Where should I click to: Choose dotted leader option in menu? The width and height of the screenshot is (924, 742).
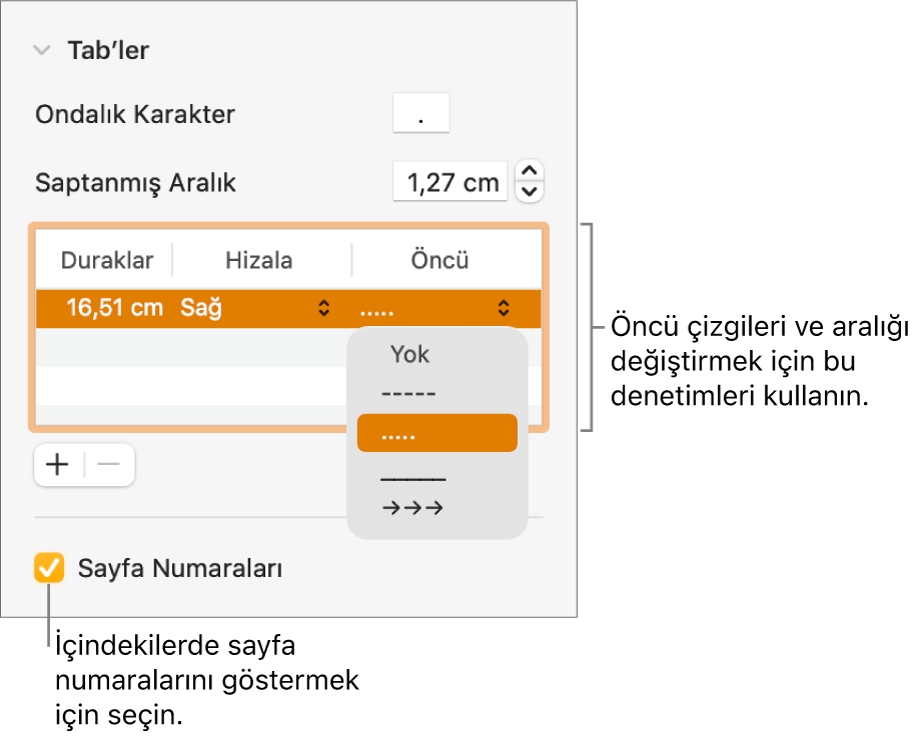click(437, 433)
